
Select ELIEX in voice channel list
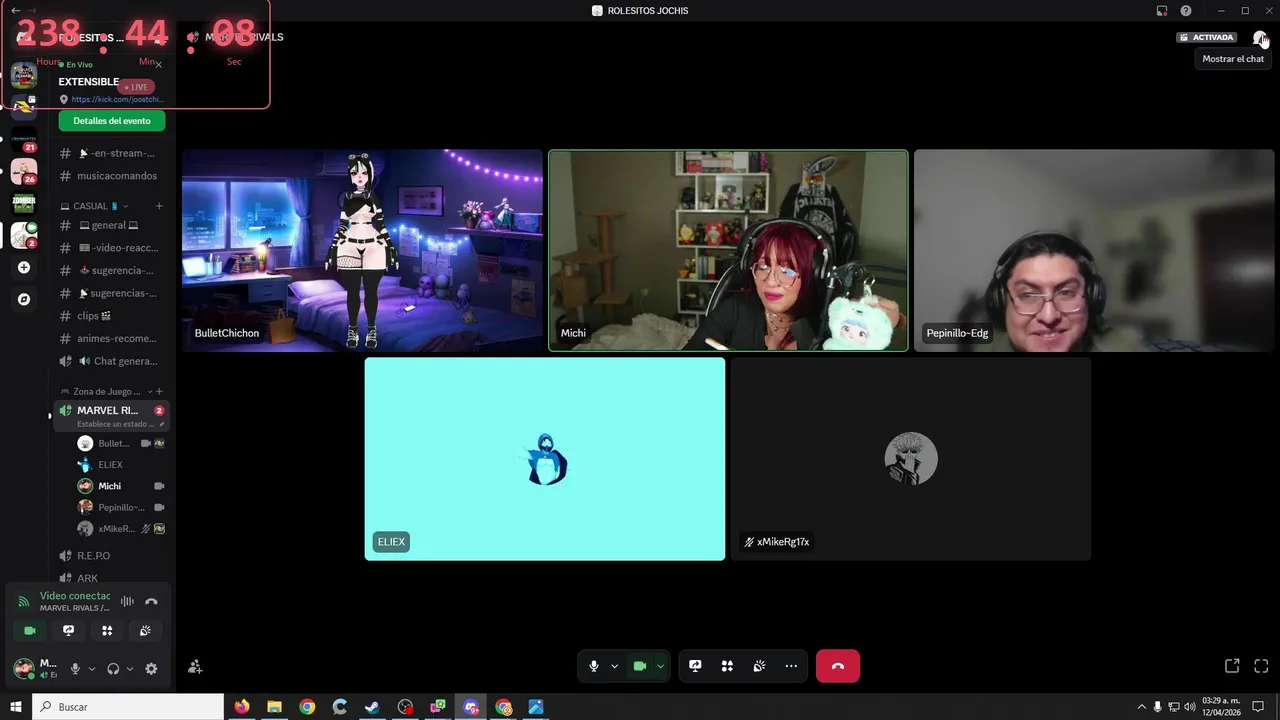[x=120, y=465]
